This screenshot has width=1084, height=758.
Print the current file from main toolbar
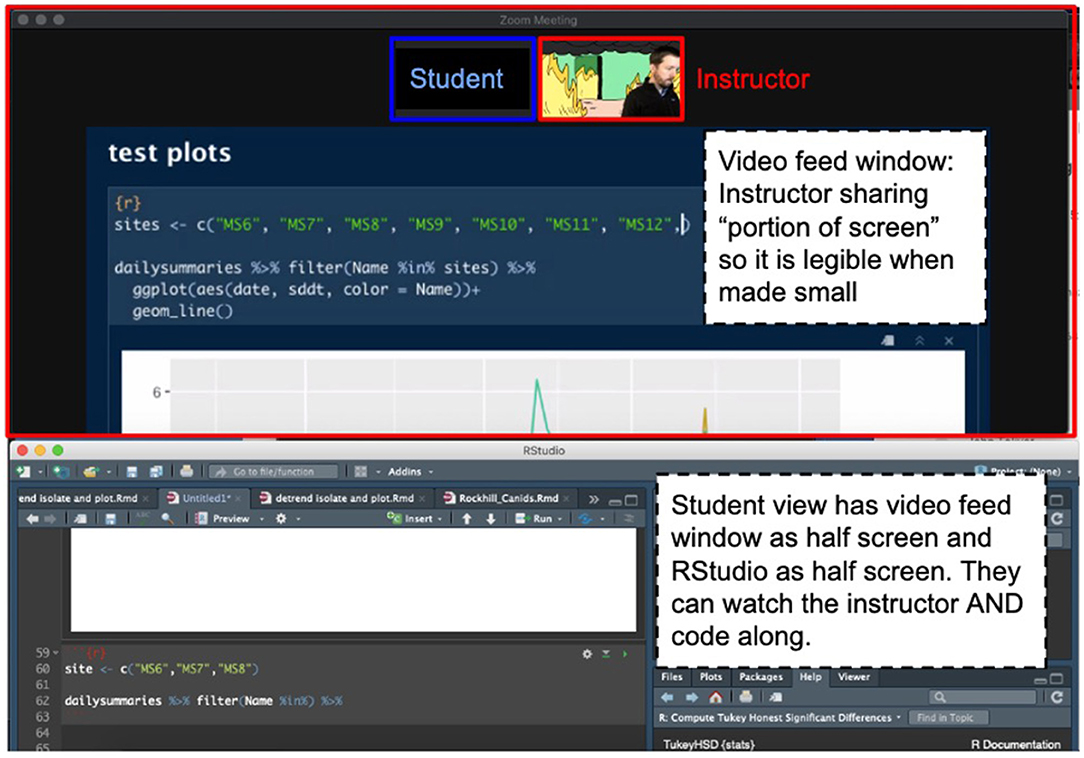(186, 472)
